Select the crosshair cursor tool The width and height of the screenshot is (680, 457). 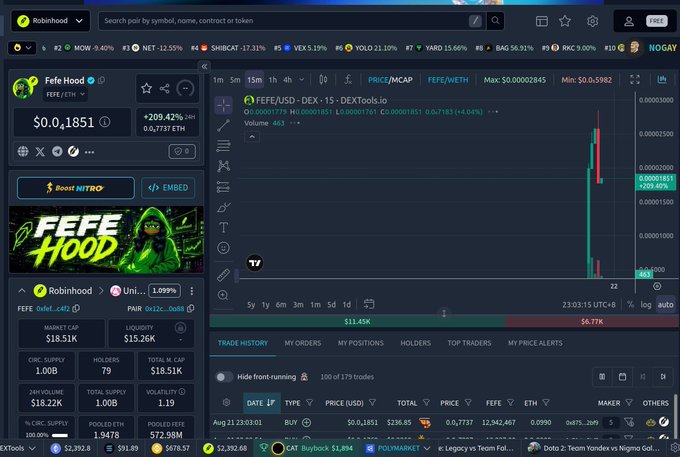click(x=223, y=105)
